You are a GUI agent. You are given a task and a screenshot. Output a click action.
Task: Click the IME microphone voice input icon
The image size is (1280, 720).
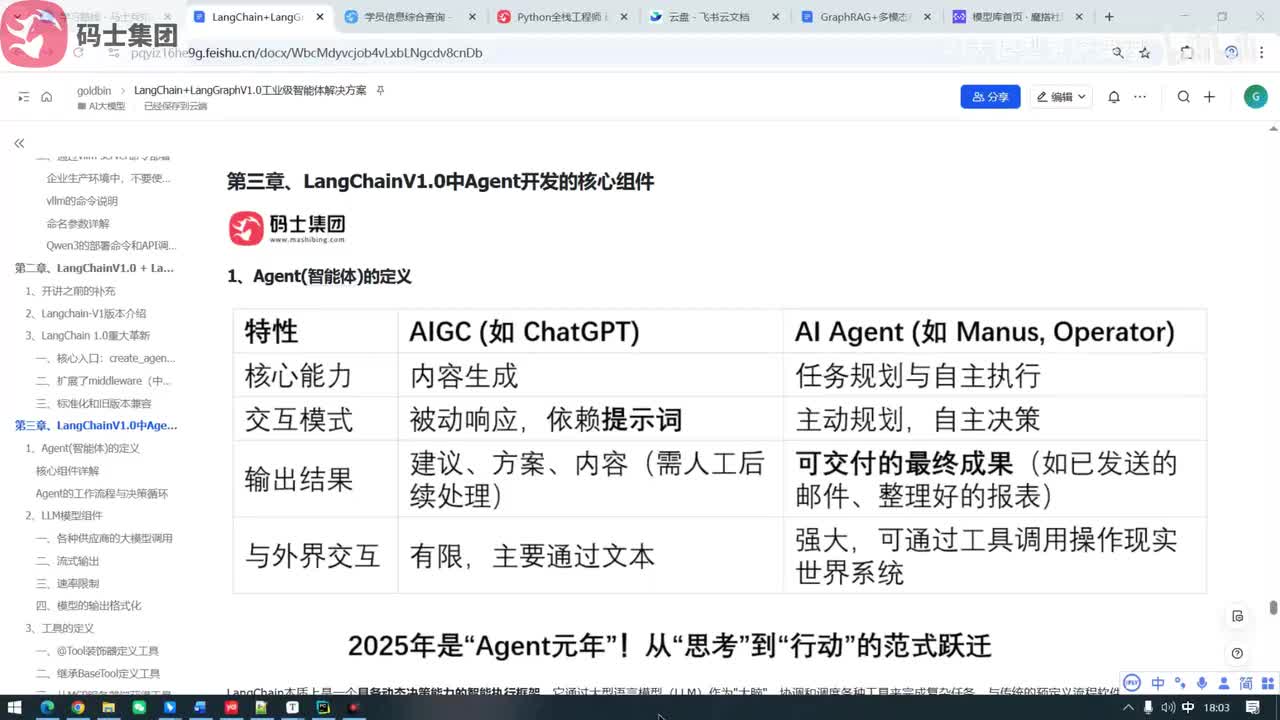click(x=1202, y=683)
